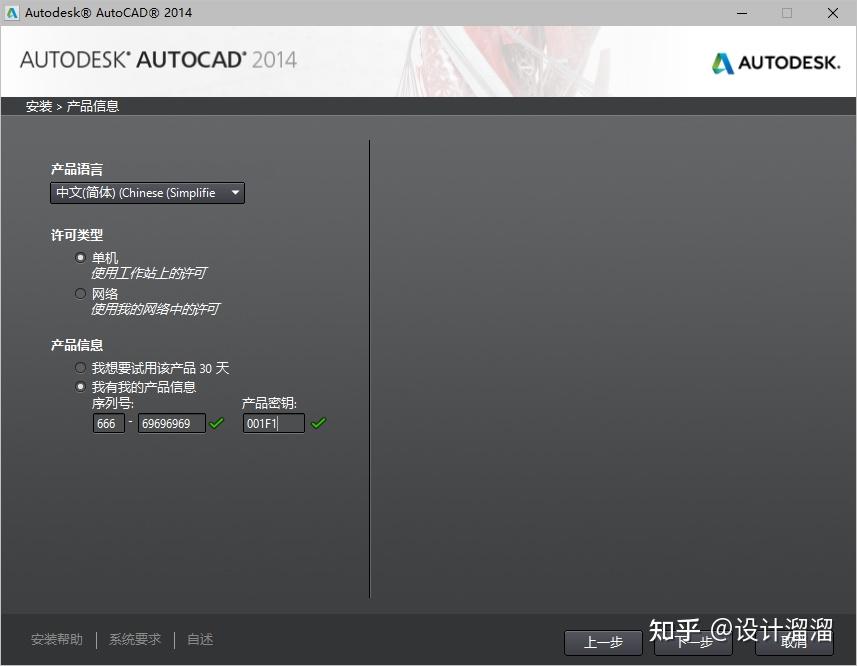
Task: Open the 自述 link
Action: point(199,638)
